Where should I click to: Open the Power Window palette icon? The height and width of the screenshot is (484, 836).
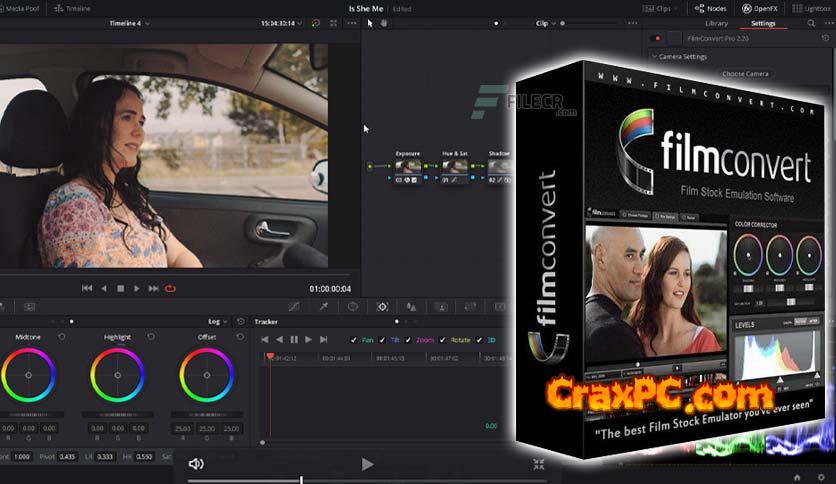(x=353, y=306)
